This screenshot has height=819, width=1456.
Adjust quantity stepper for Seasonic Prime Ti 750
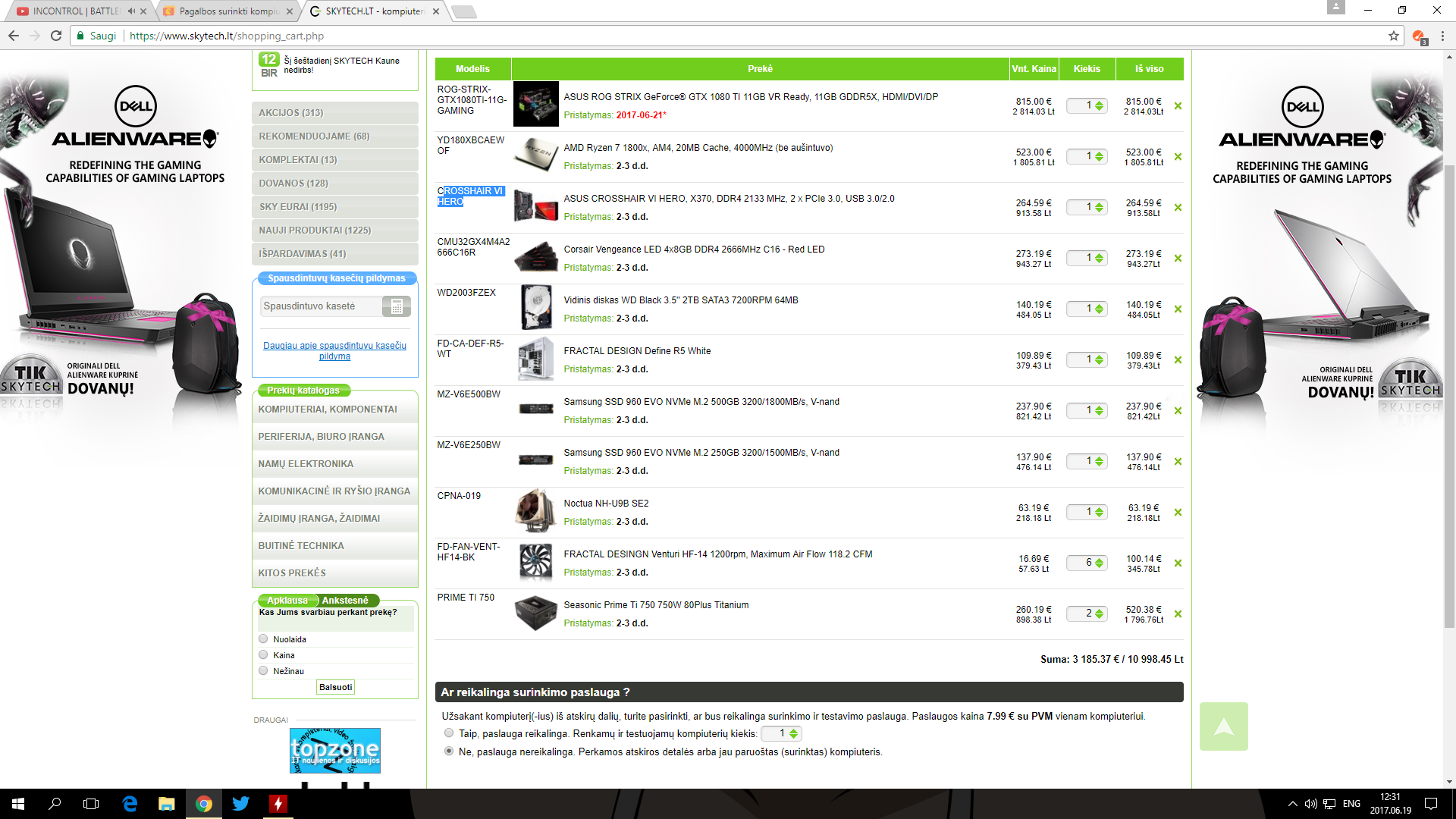tap(1099, 614)
